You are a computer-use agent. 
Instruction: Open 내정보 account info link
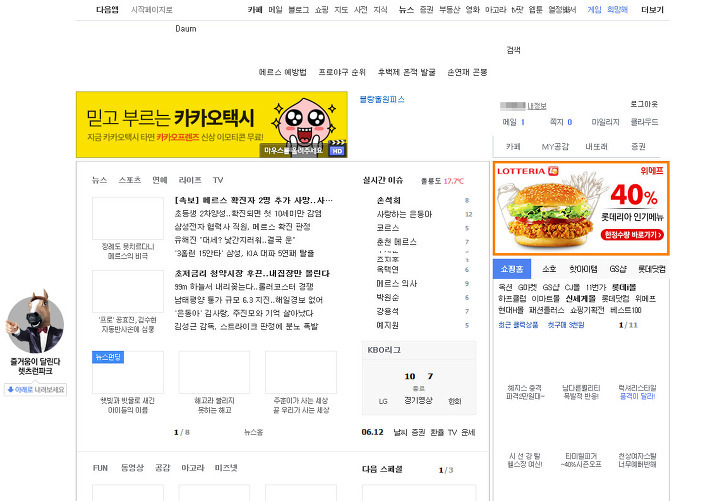click(x=537, y=106)
